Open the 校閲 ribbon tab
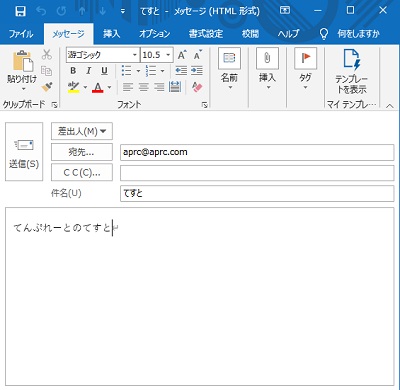The image size is (400, 390). click(250, 34)
